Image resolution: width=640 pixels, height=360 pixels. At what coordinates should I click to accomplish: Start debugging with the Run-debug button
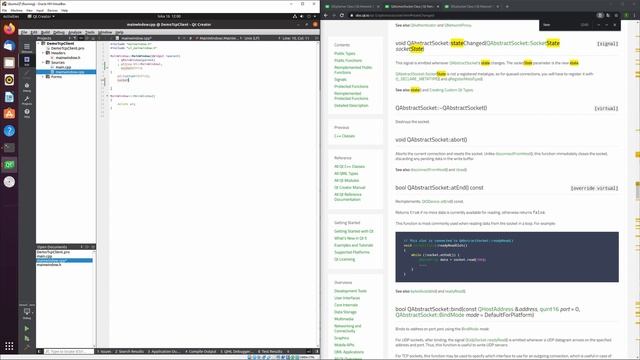27,338
